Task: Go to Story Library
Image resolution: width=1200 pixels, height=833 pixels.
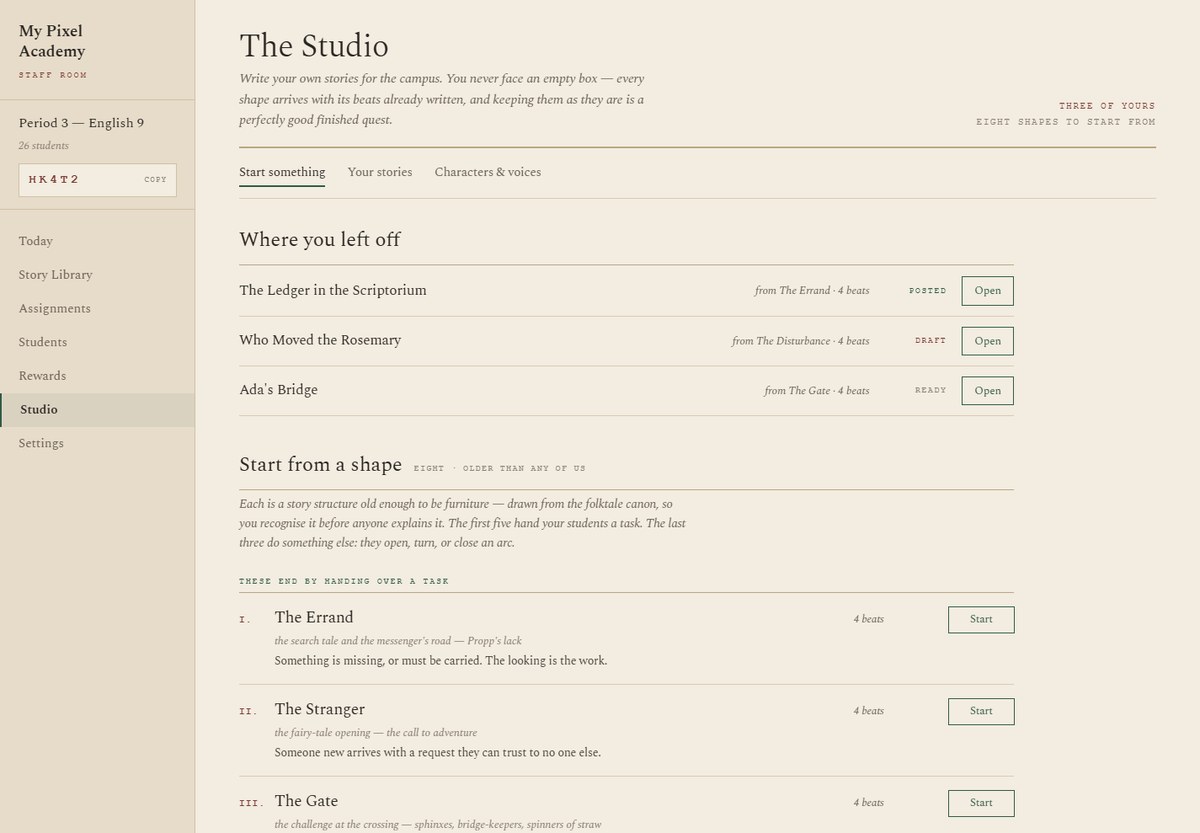Action: click(x=97, y=275)
